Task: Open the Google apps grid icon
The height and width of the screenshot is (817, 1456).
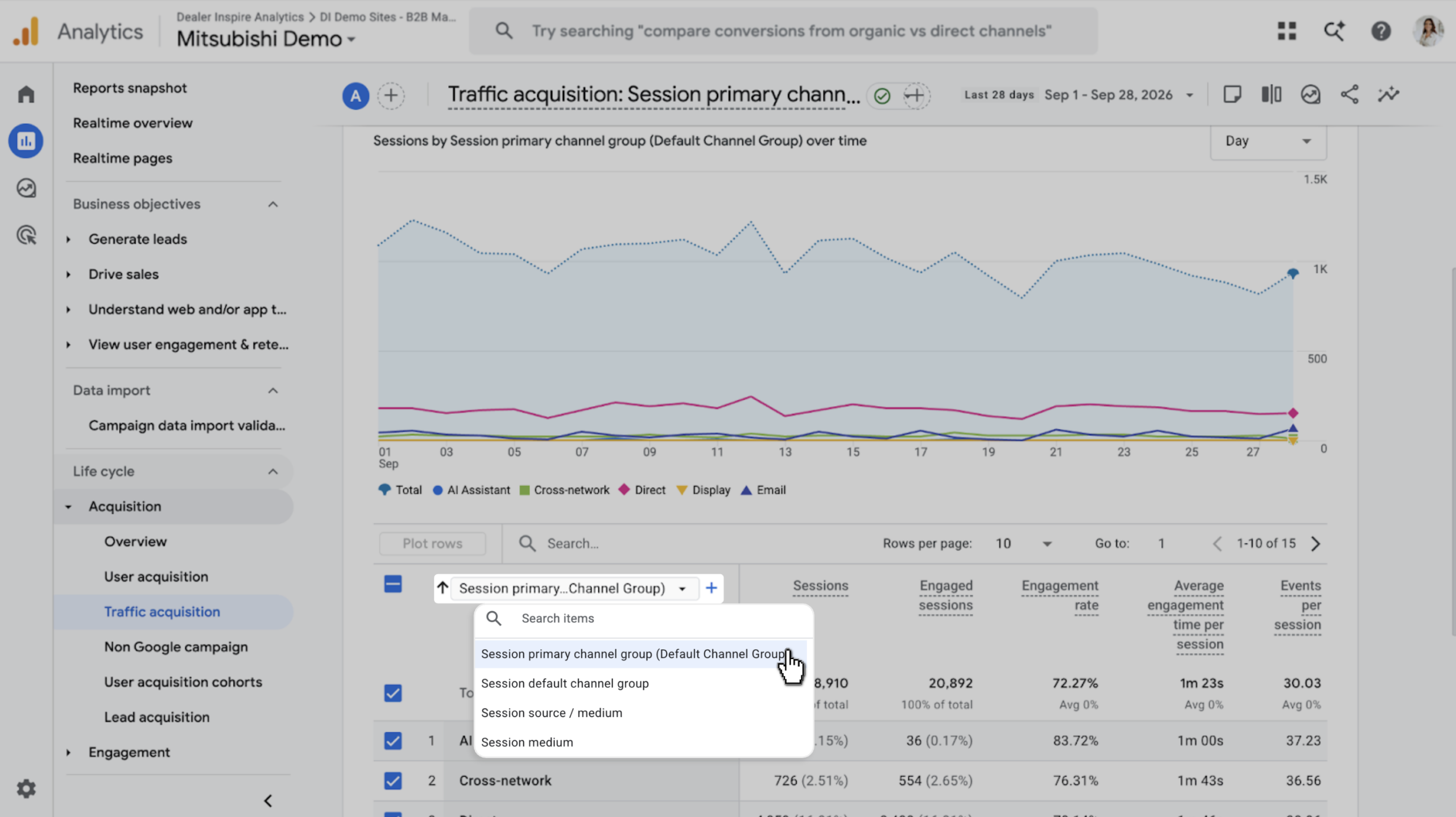Action: point(1287,31)
